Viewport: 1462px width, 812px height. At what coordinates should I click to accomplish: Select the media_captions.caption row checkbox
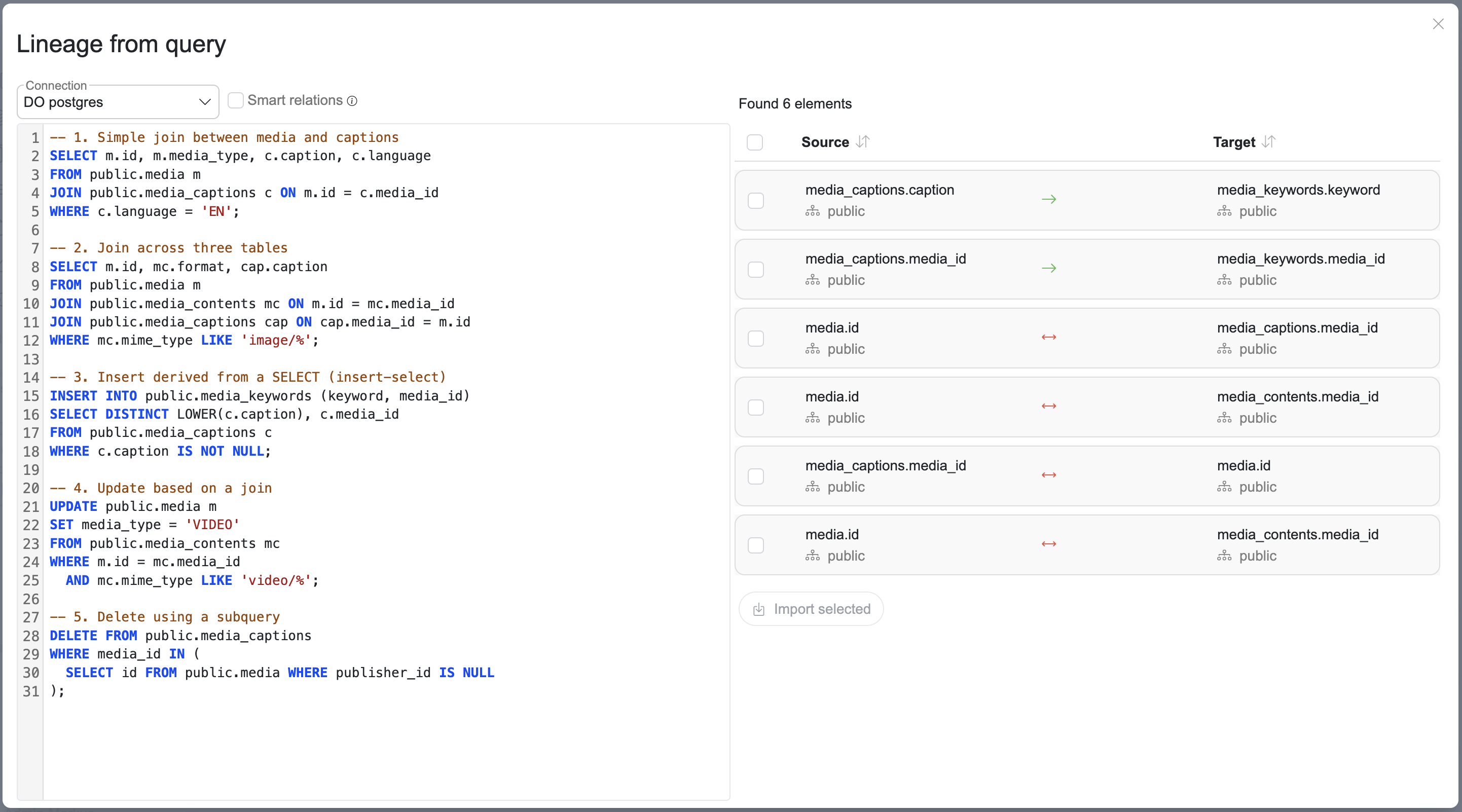(755, 200)
